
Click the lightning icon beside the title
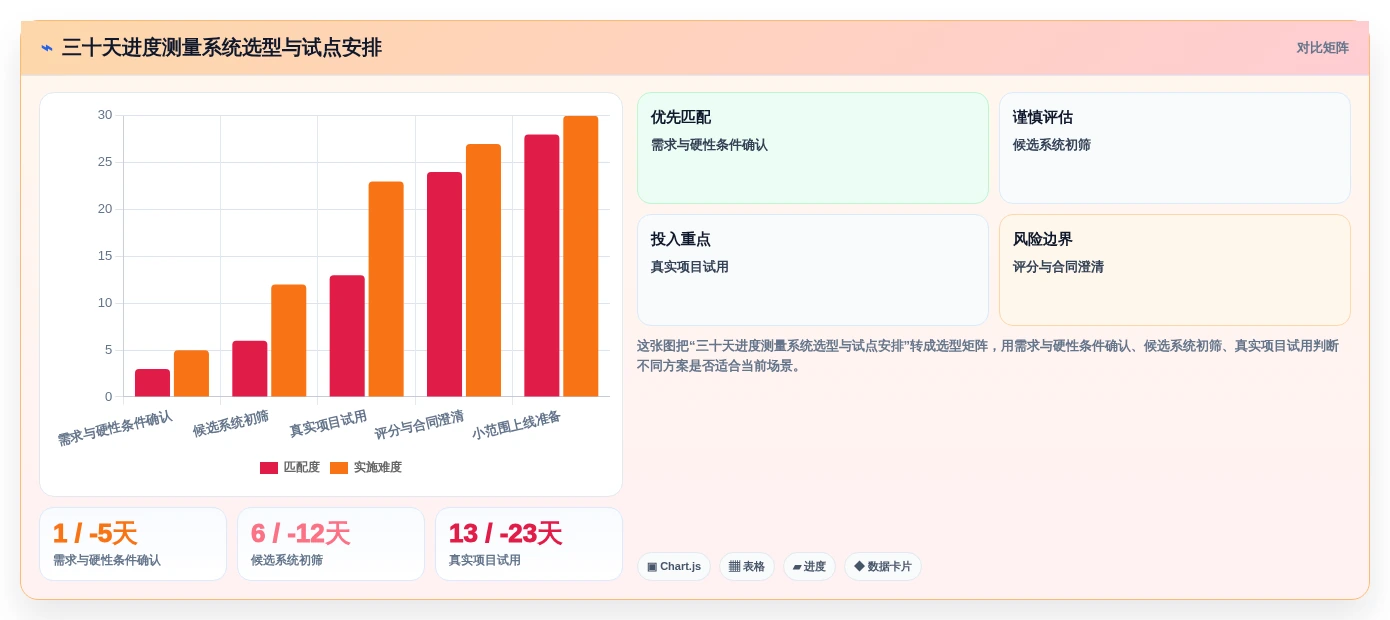pos(47,48)
